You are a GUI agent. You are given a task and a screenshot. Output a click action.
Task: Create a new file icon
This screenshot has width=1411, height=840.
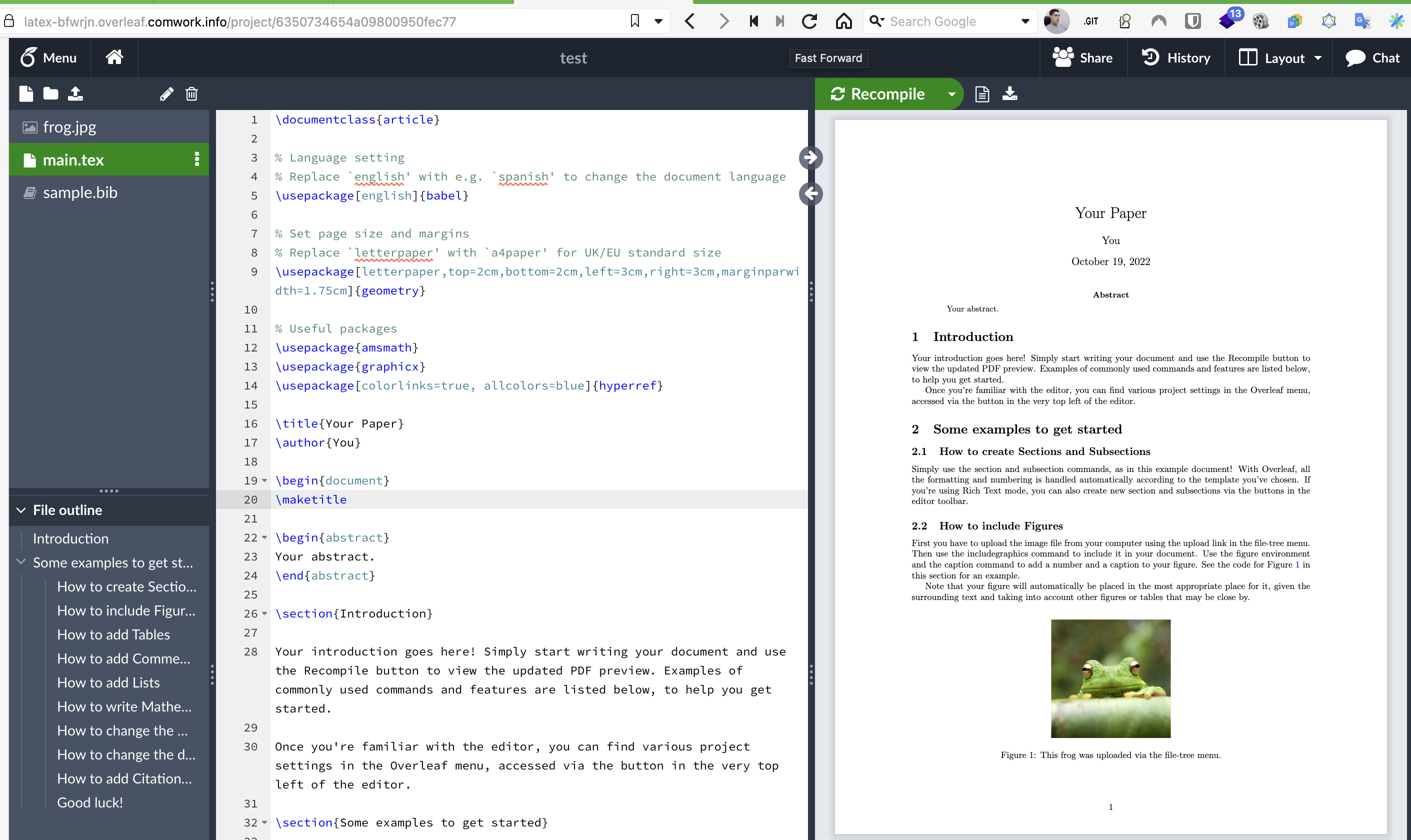[26, 94]
